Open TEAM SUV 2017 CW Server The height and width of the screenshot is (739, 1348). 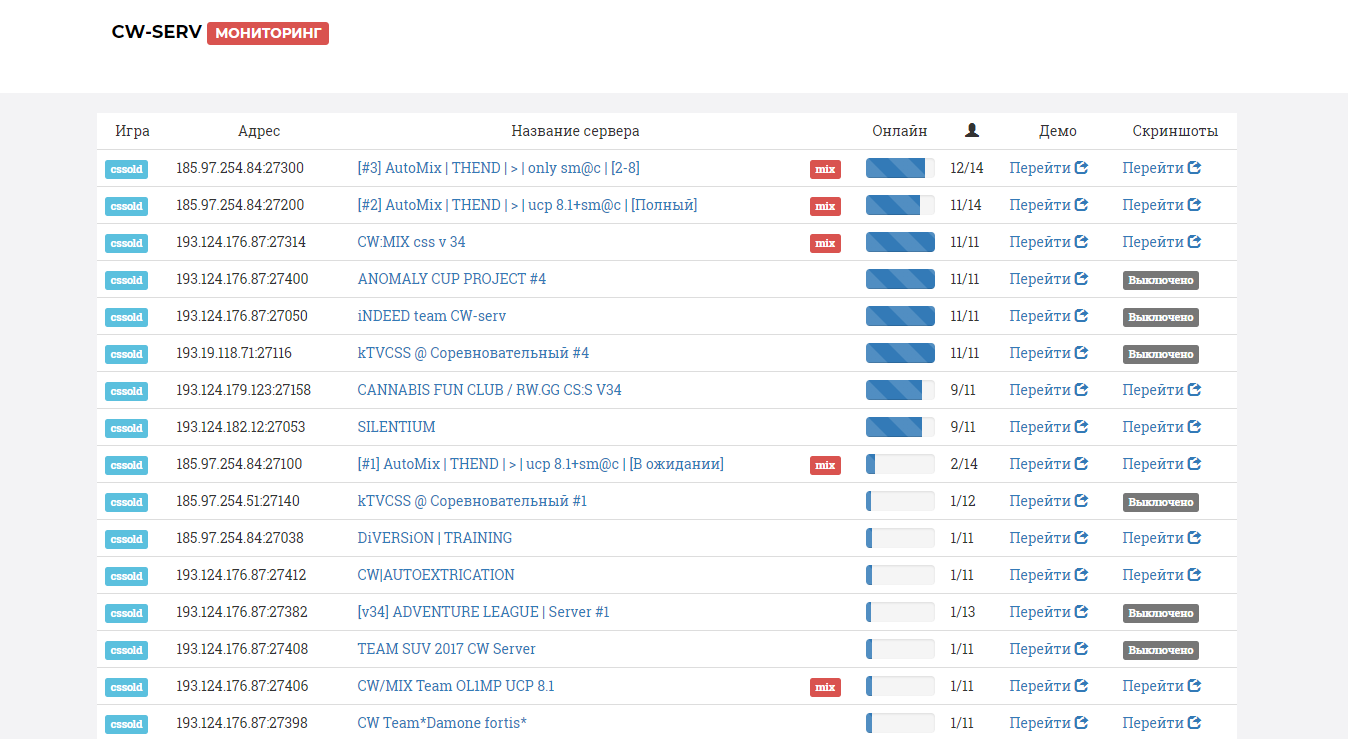(446, 649)
